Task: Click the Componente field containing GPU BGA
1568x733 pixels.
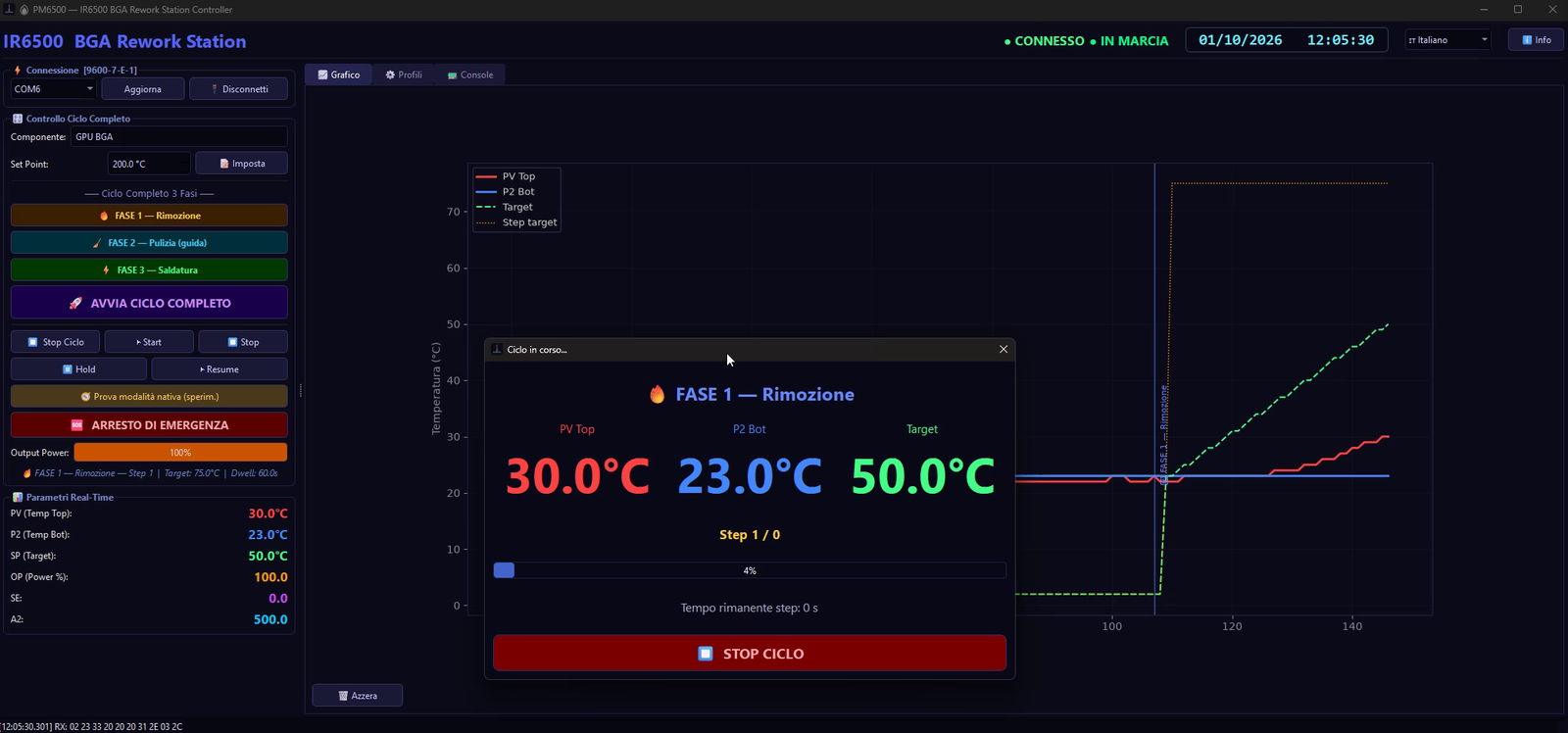Action: tap(178, 137)
